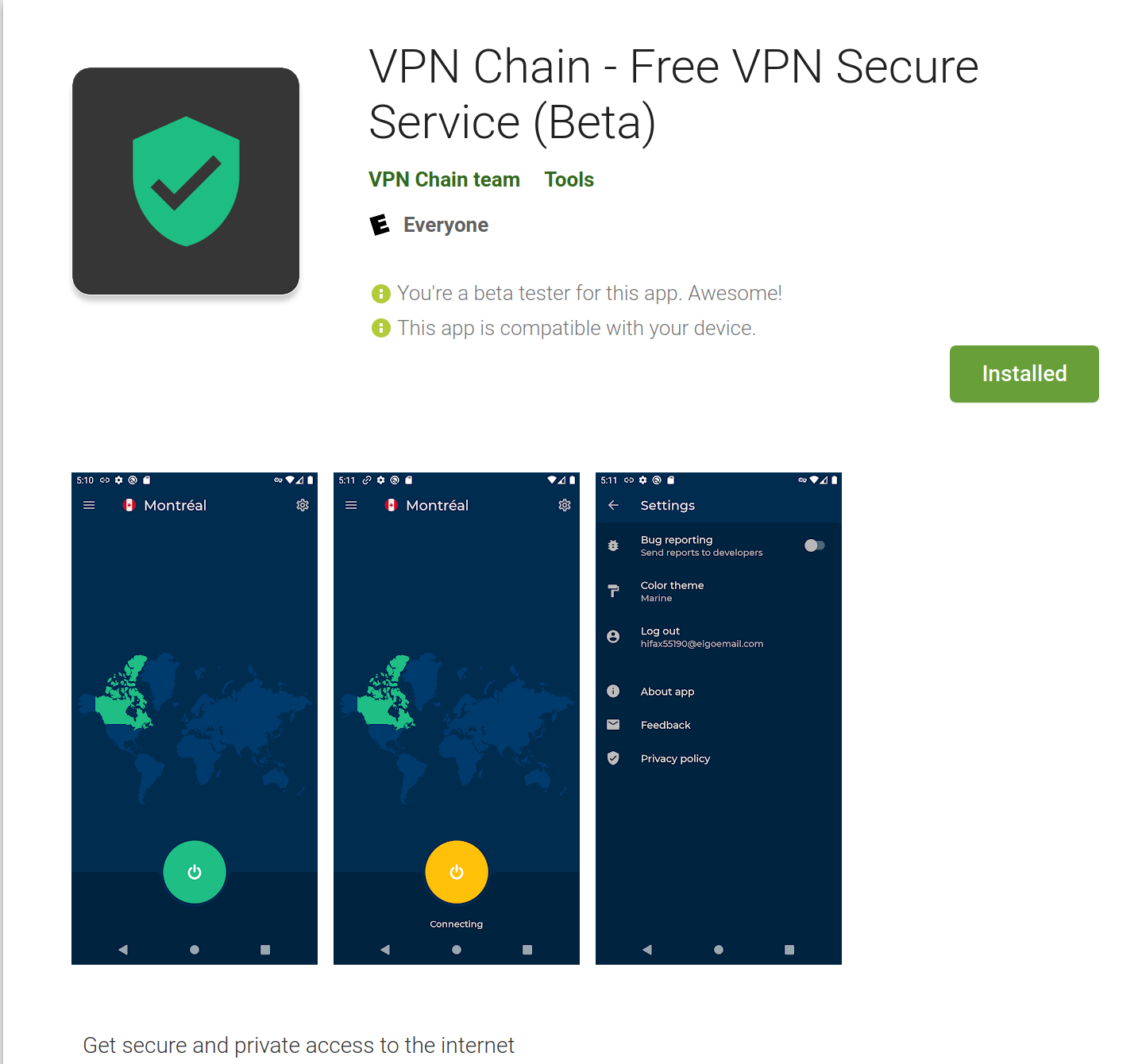Screen dimensions: 1142x1064
Task: Click the green Installed button
Action: tap(1024, 374)
